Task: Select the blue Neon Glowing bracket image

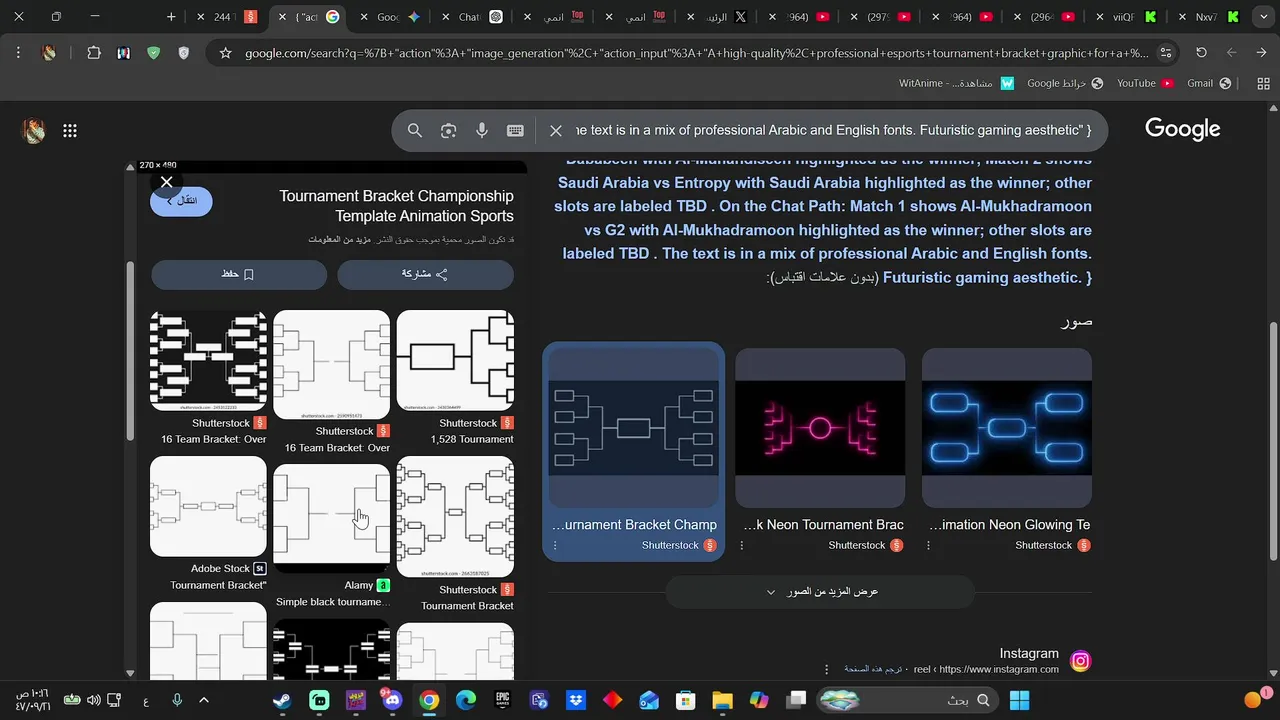Action: click(x=1007, y=428)
